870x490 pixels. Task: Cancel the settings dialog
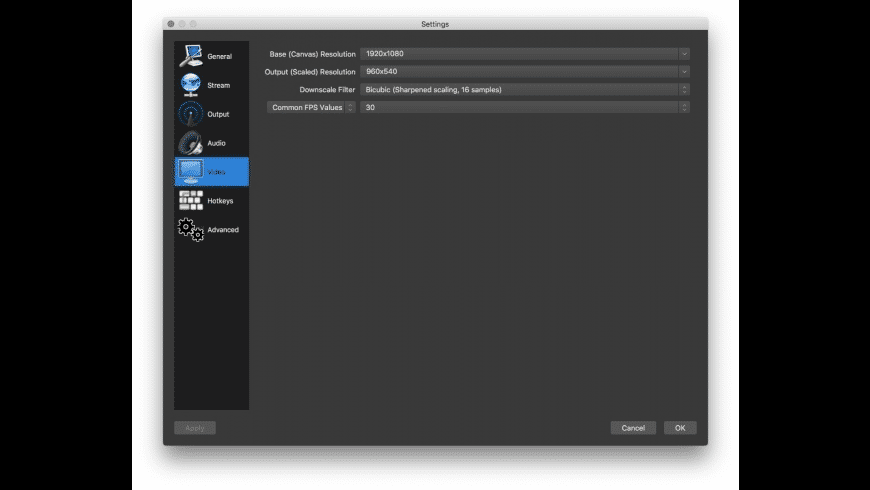[x=633, y=428]
